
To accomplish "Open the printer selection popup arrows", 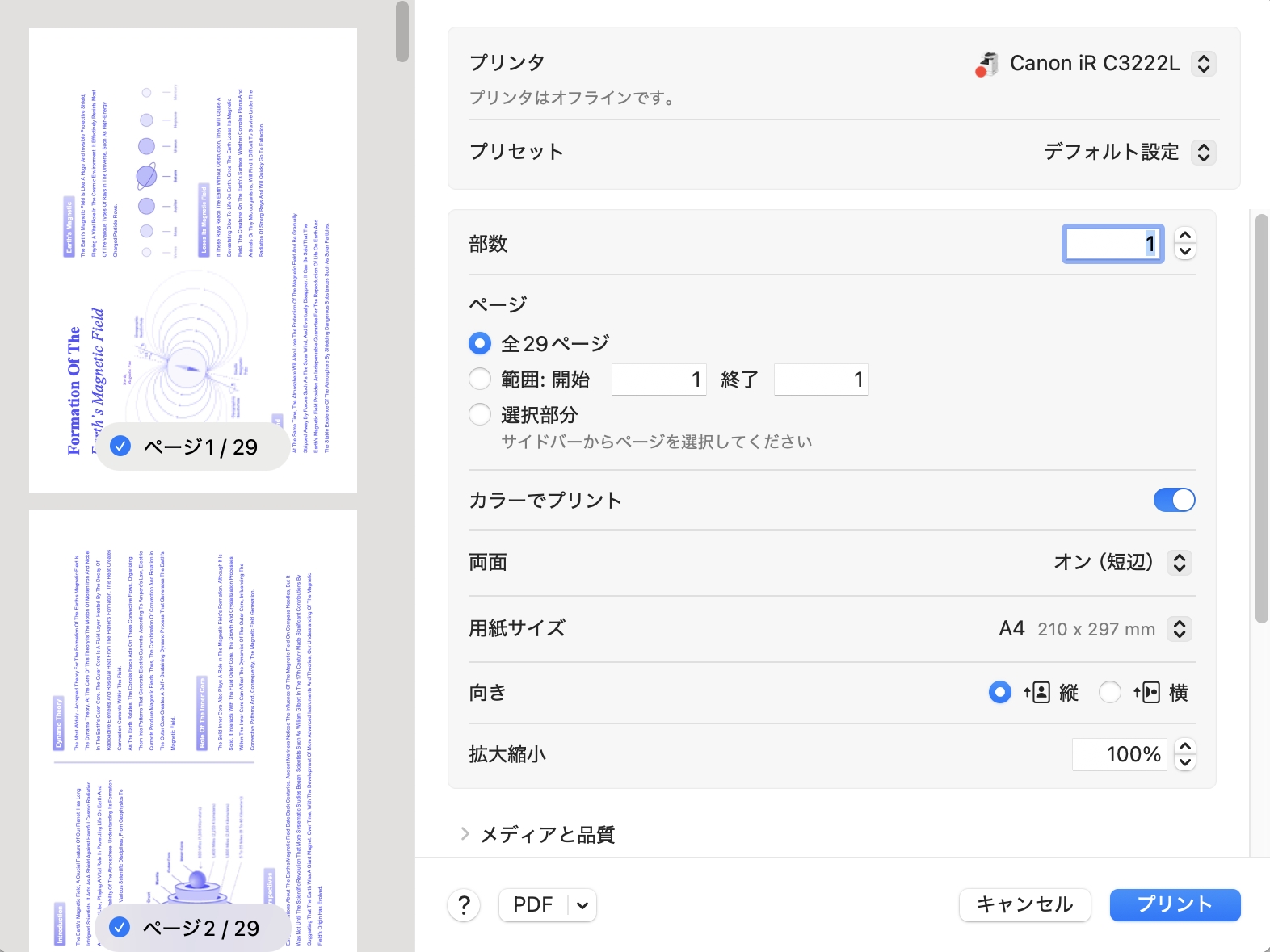I will tap(1204, 64).
